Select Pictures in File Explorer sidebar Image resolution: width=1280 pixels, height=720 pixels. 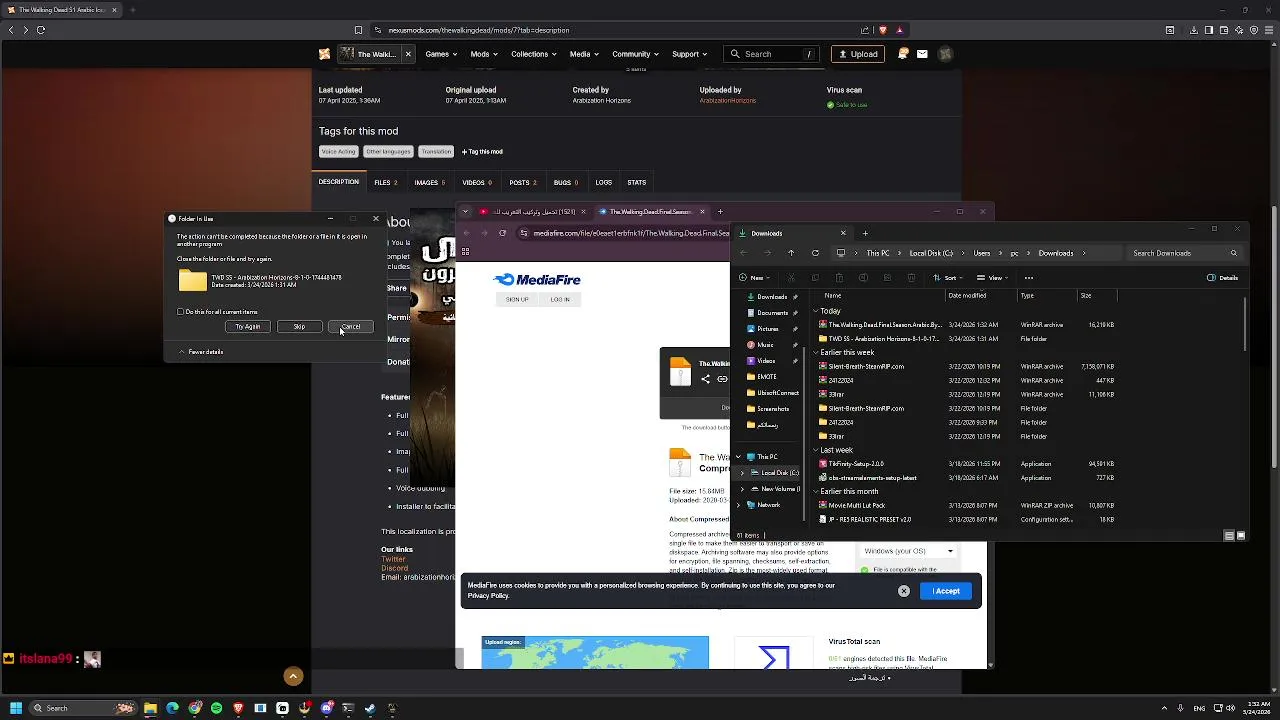[x=767, y=329]
